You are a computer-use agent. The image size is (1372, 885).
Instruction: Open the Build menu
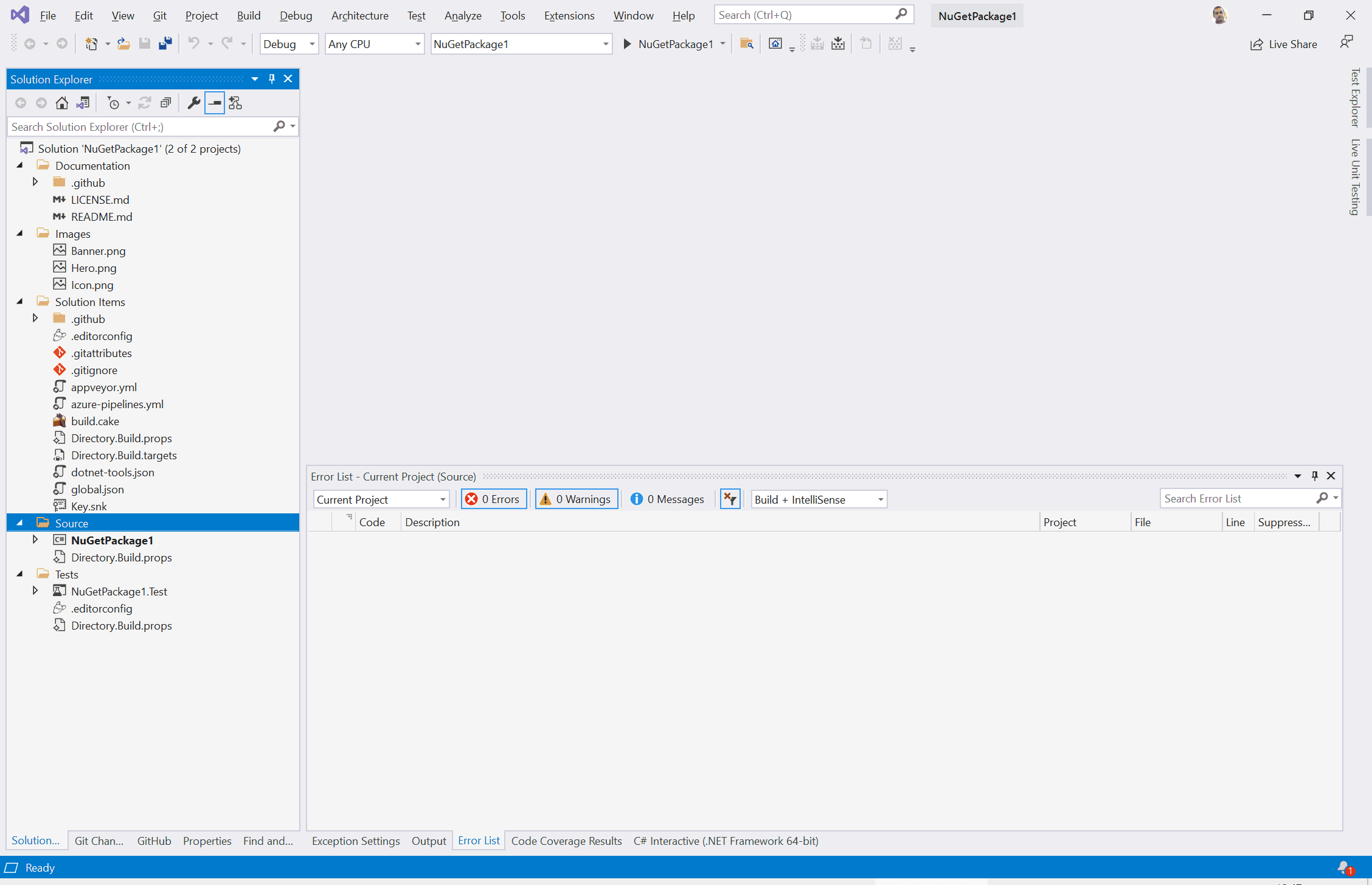249,15
